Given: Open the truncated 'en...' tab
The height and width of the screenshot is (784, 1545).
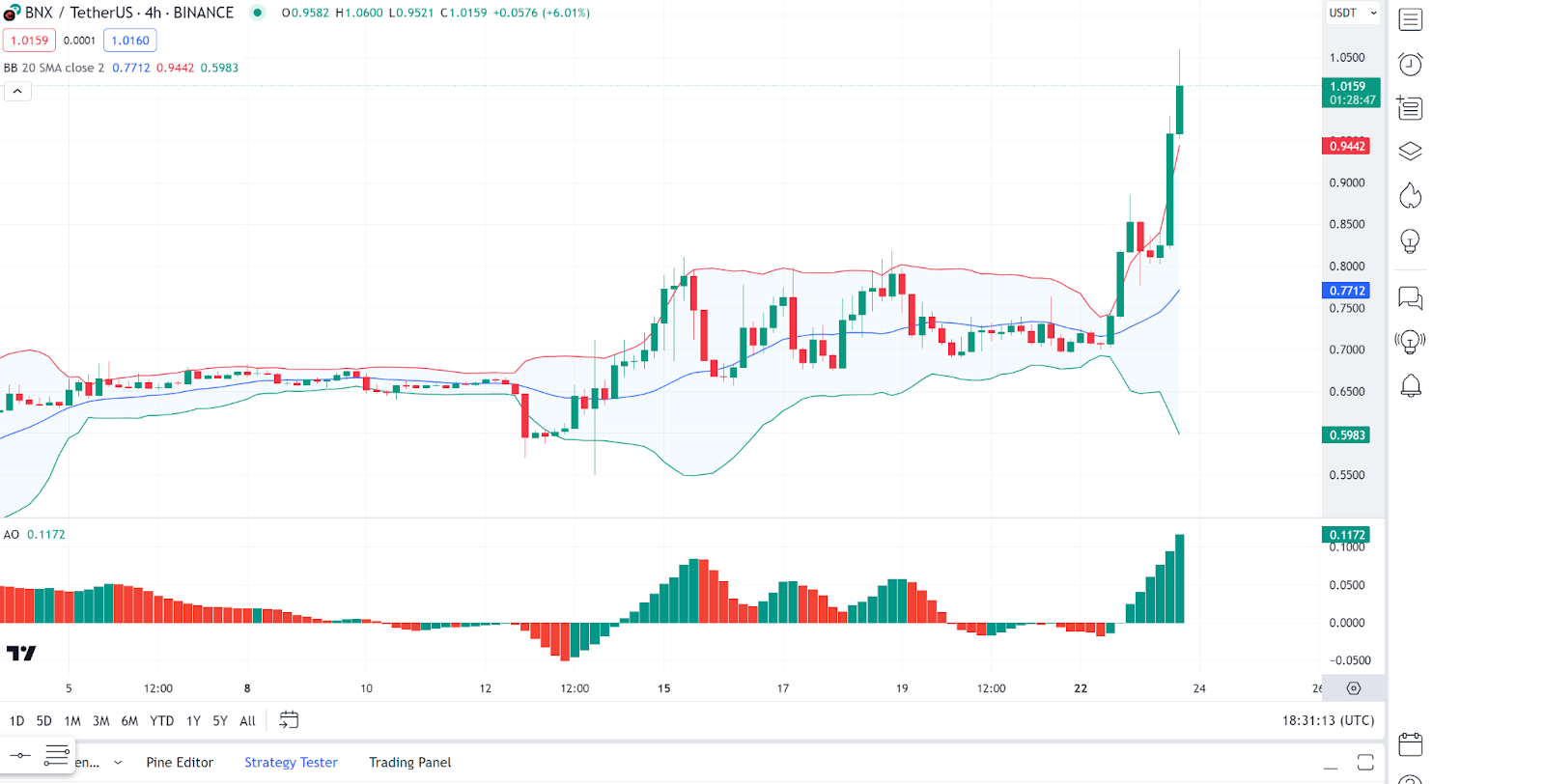Looking at the screenshot, I should [87, 763].
